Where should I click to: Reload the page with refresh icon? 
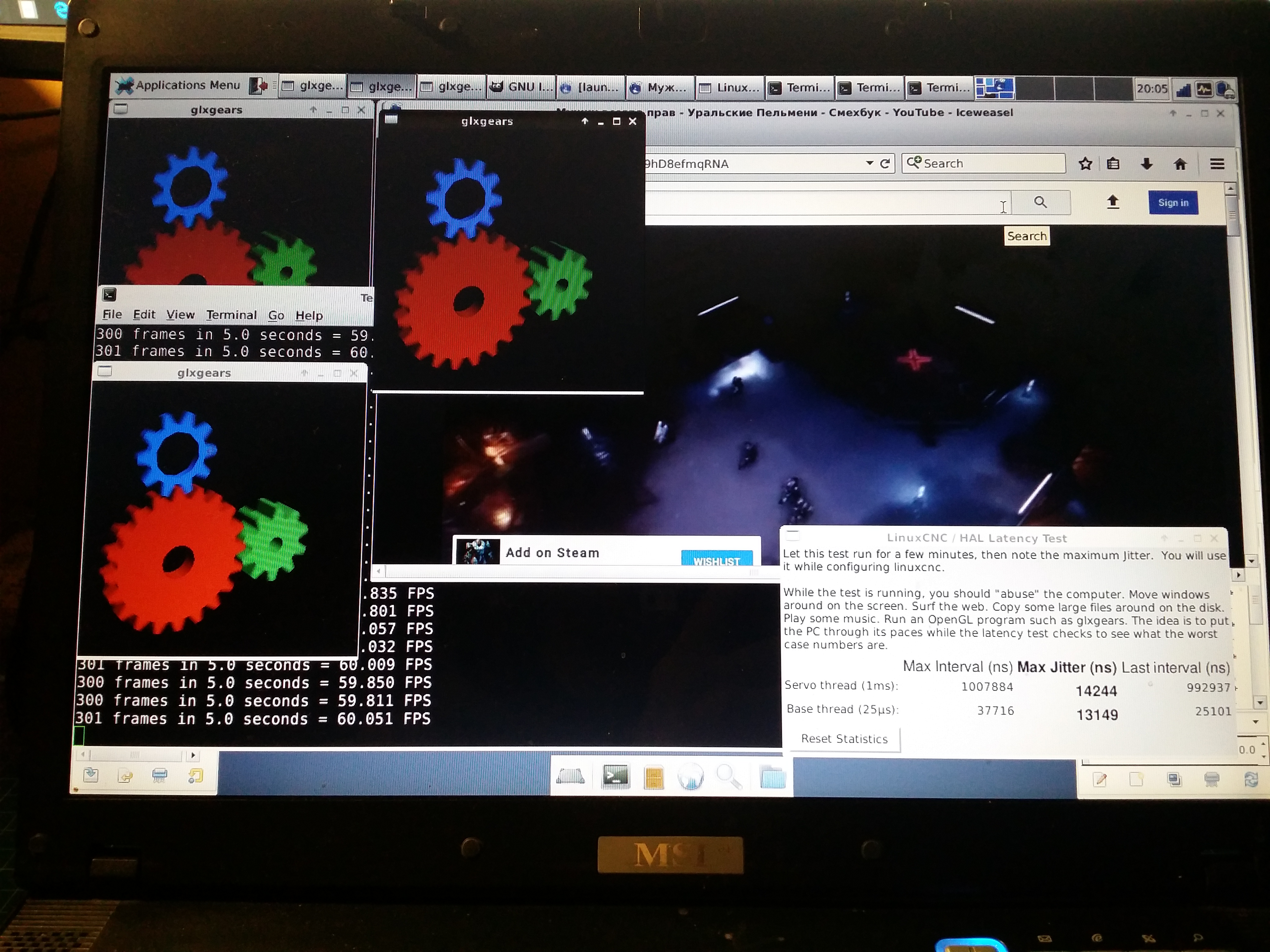tap(885, 164)
